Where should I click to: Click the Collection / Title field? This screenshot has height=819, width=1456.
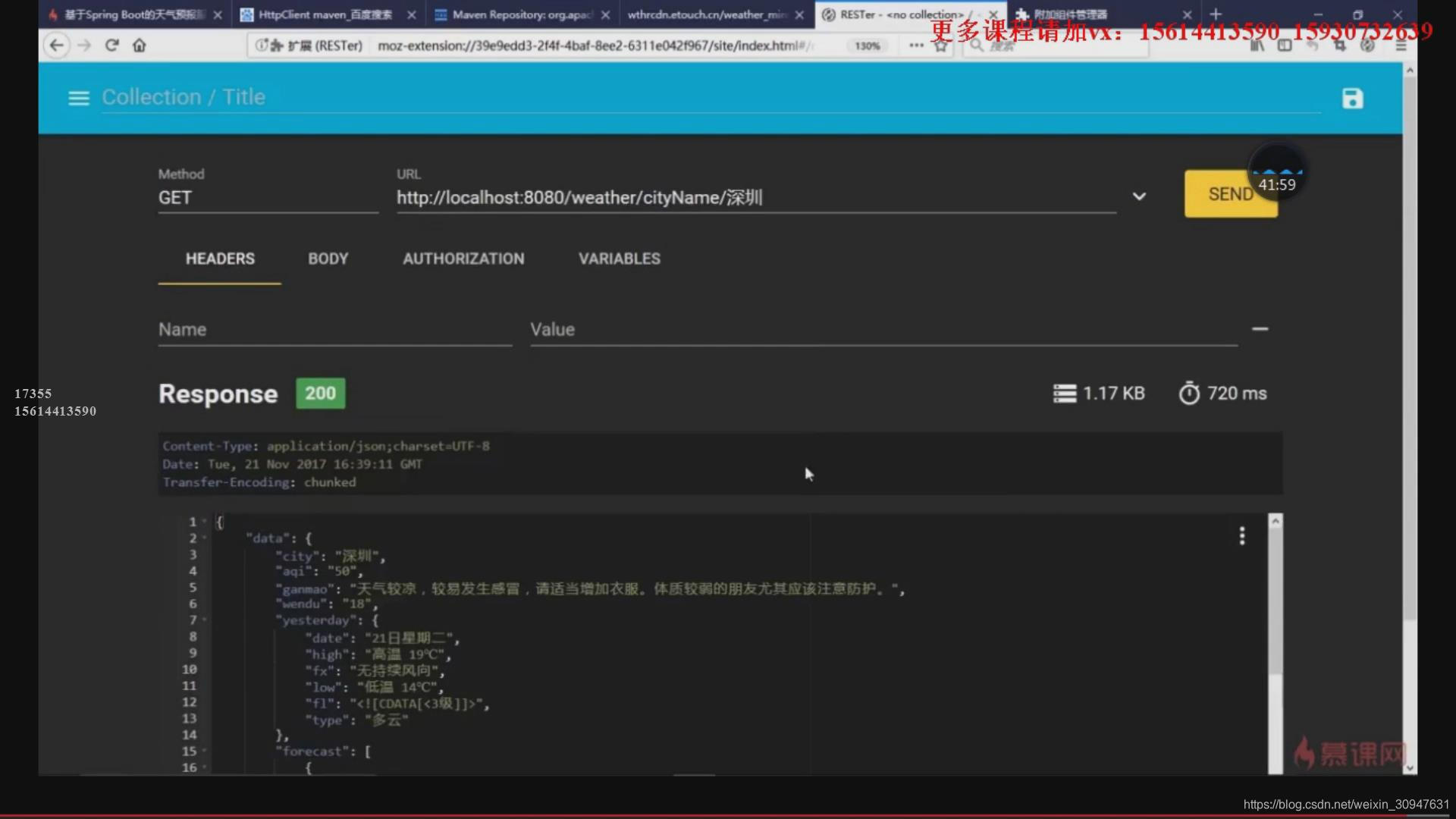[711, 98]
